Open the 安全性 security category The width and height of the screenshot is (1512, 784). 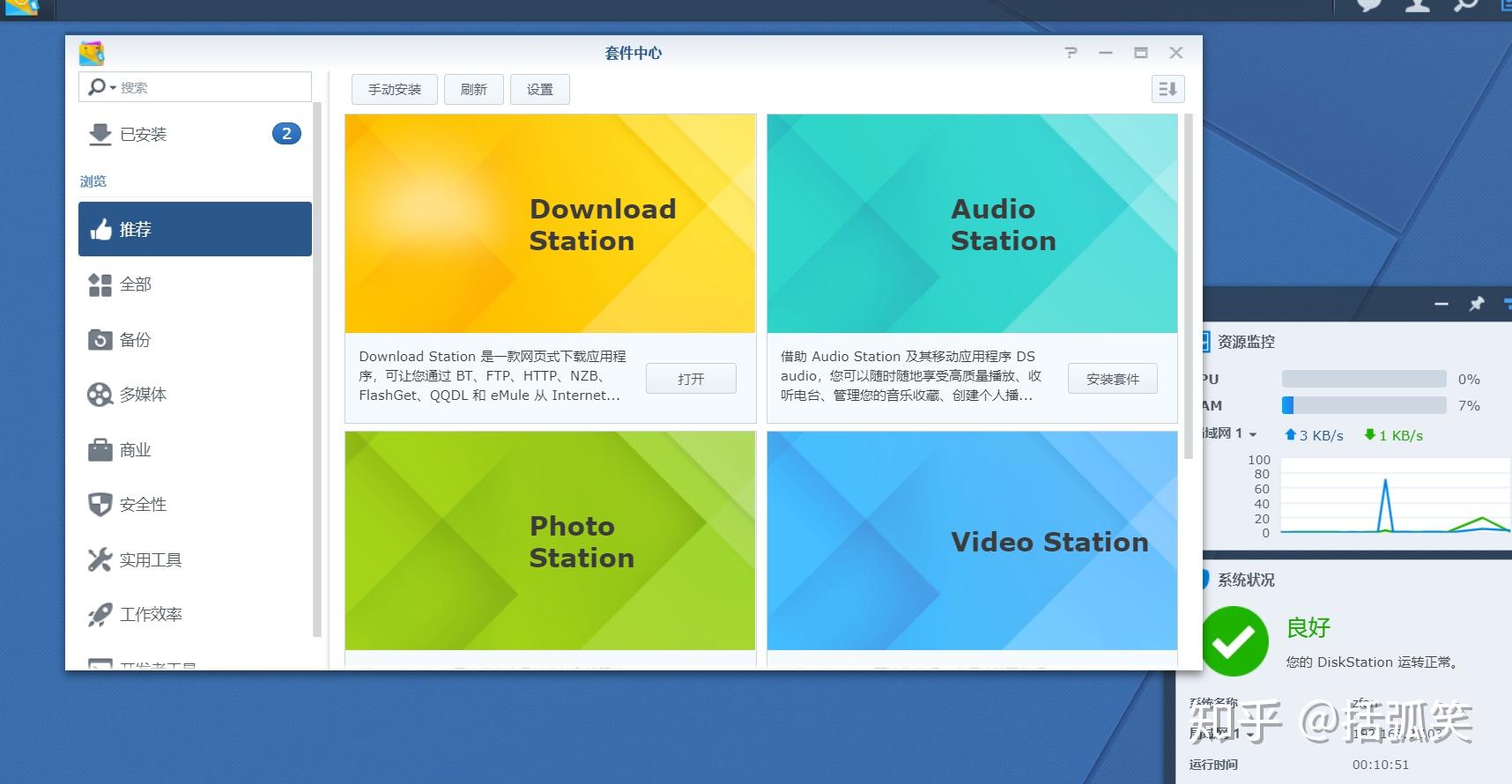click(195, 505)
